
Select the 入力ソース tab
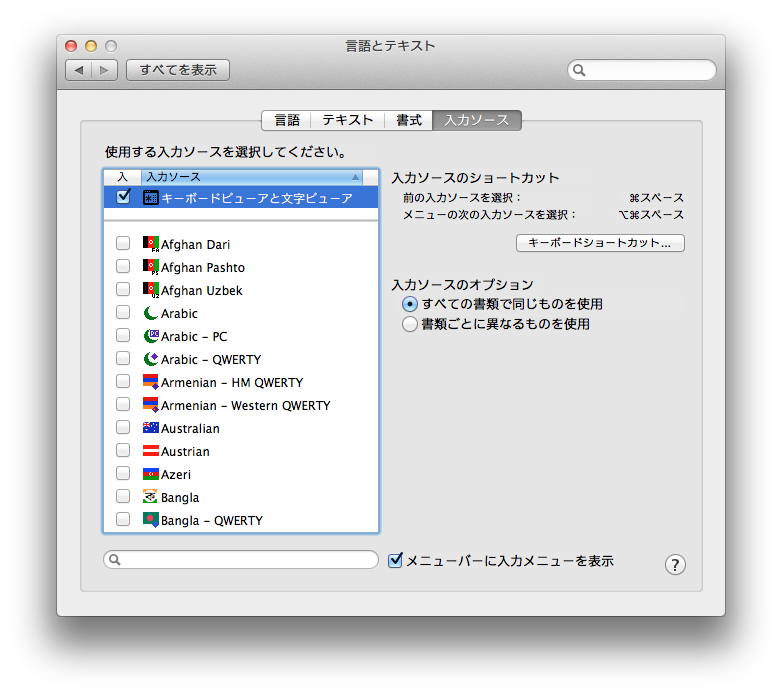coord(477,120)
